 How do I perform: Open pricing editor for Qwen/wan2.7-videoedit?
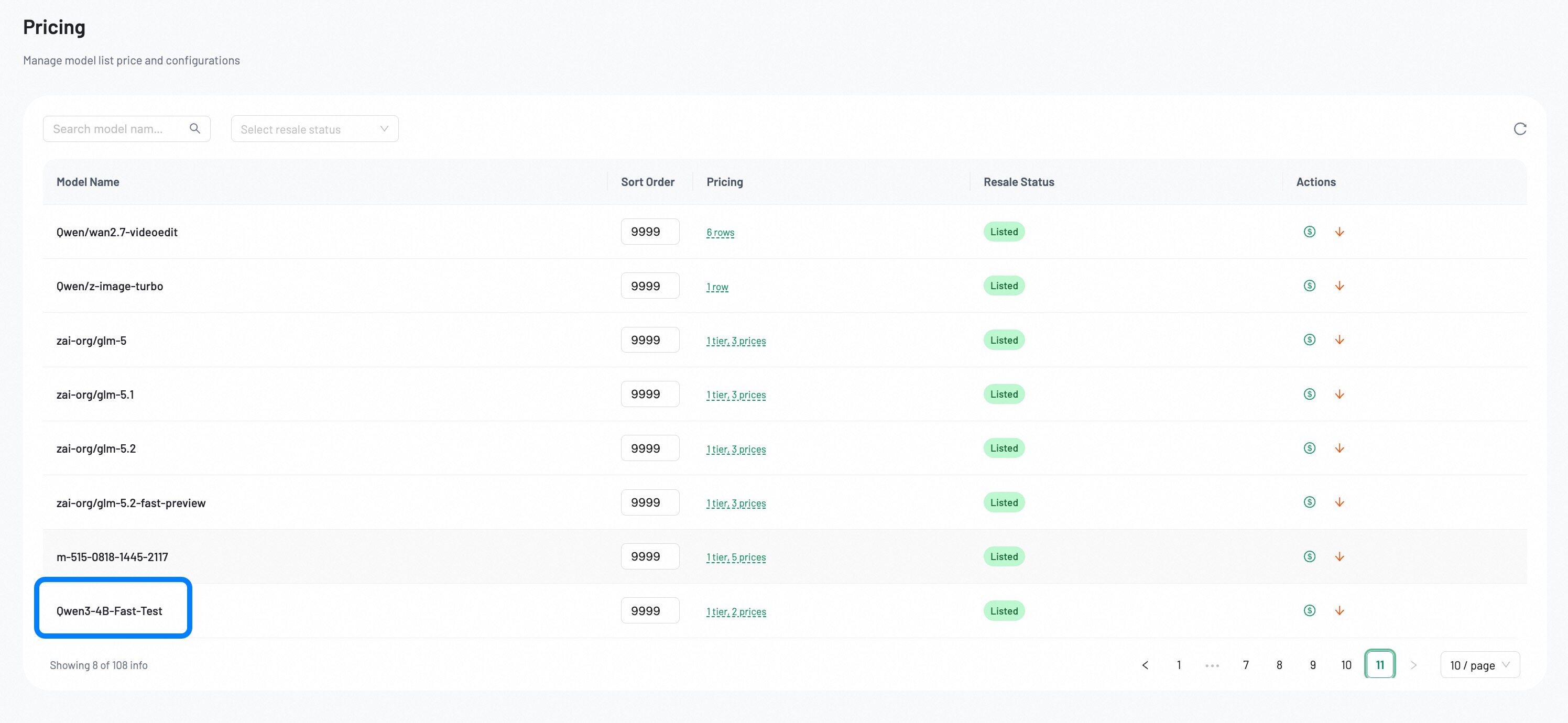pyautogui.click(x=1309, y=231)
